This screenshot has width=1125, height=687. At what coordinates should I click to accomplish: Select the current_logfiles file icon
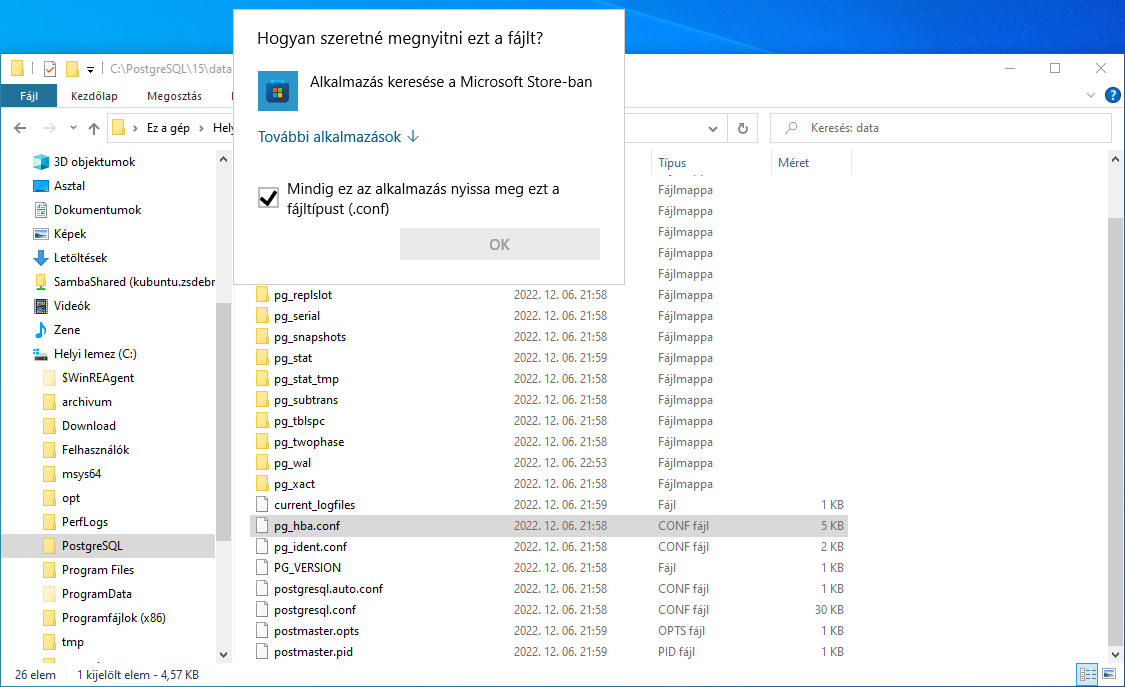click(263, 505)
